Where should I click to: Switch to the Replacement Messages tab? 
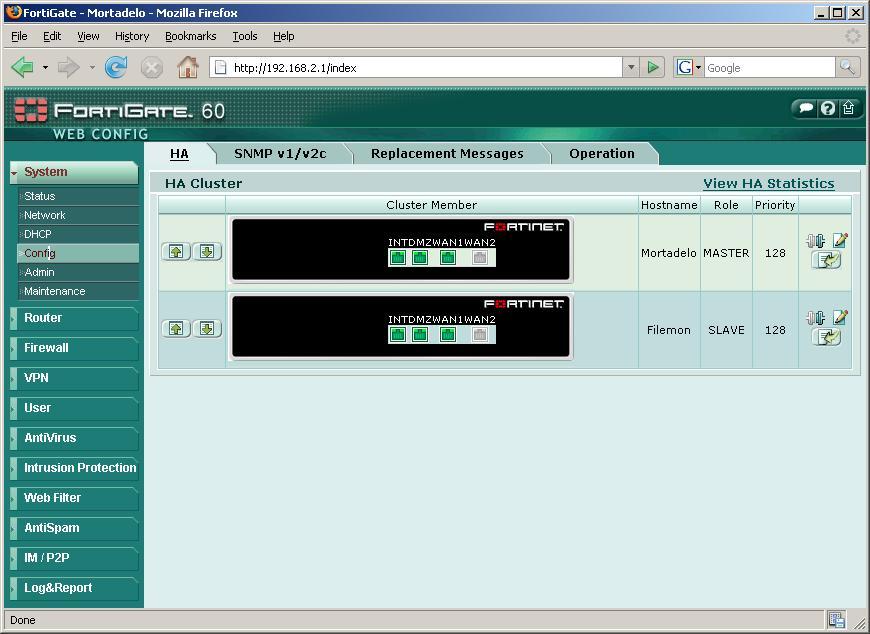tap(447, 154)
